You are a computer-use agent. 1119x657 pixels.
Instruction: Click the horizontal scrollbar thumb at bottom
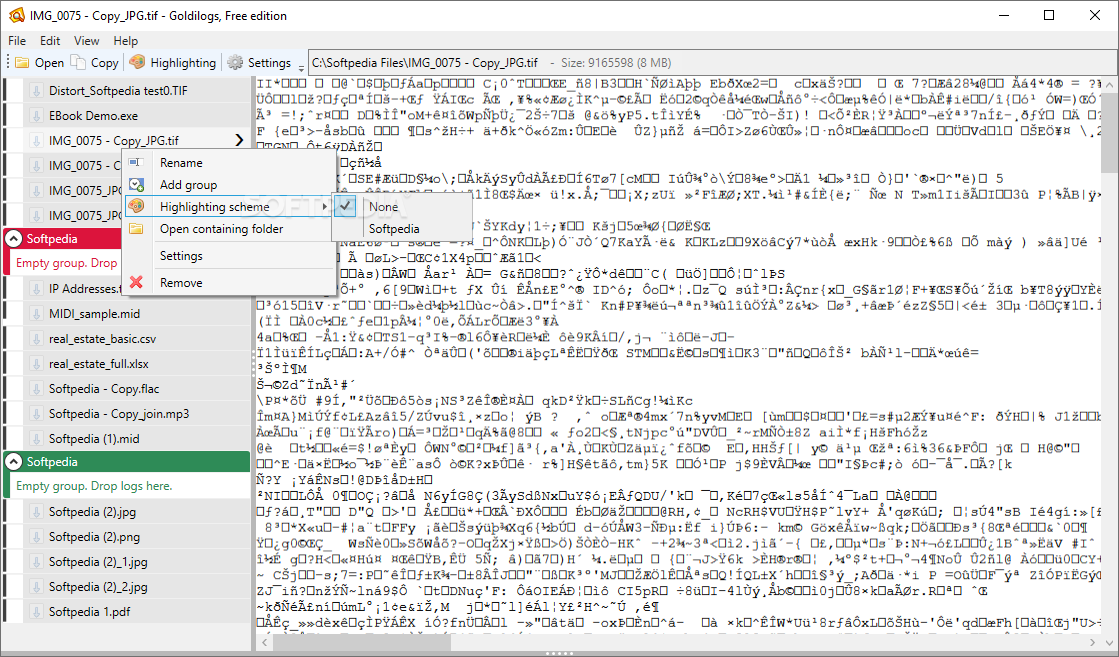coord(362,642)
